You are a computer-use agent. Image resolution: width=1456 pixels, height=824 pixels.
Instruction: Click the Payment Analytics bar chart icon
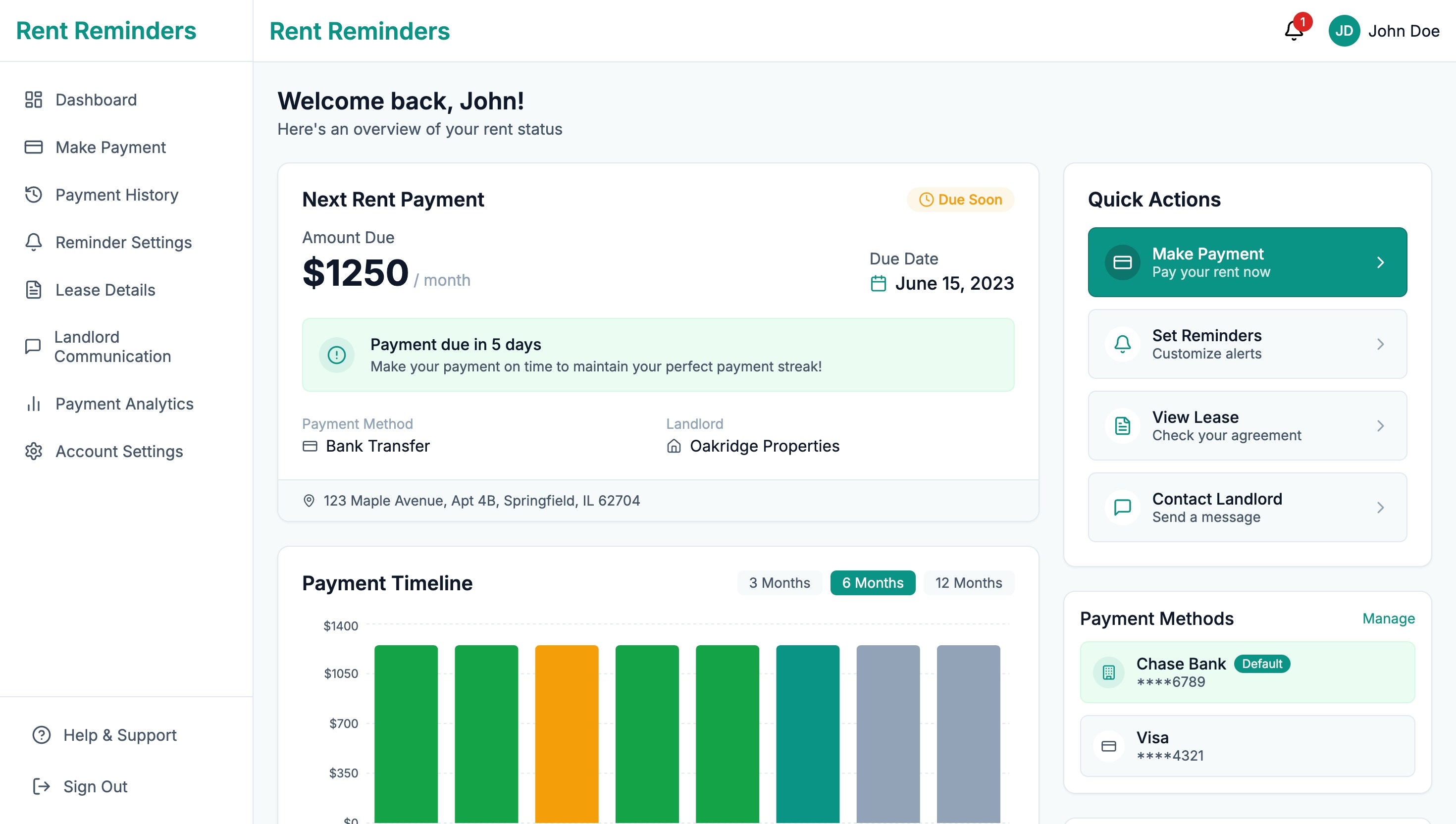click(x=33, y=404)
